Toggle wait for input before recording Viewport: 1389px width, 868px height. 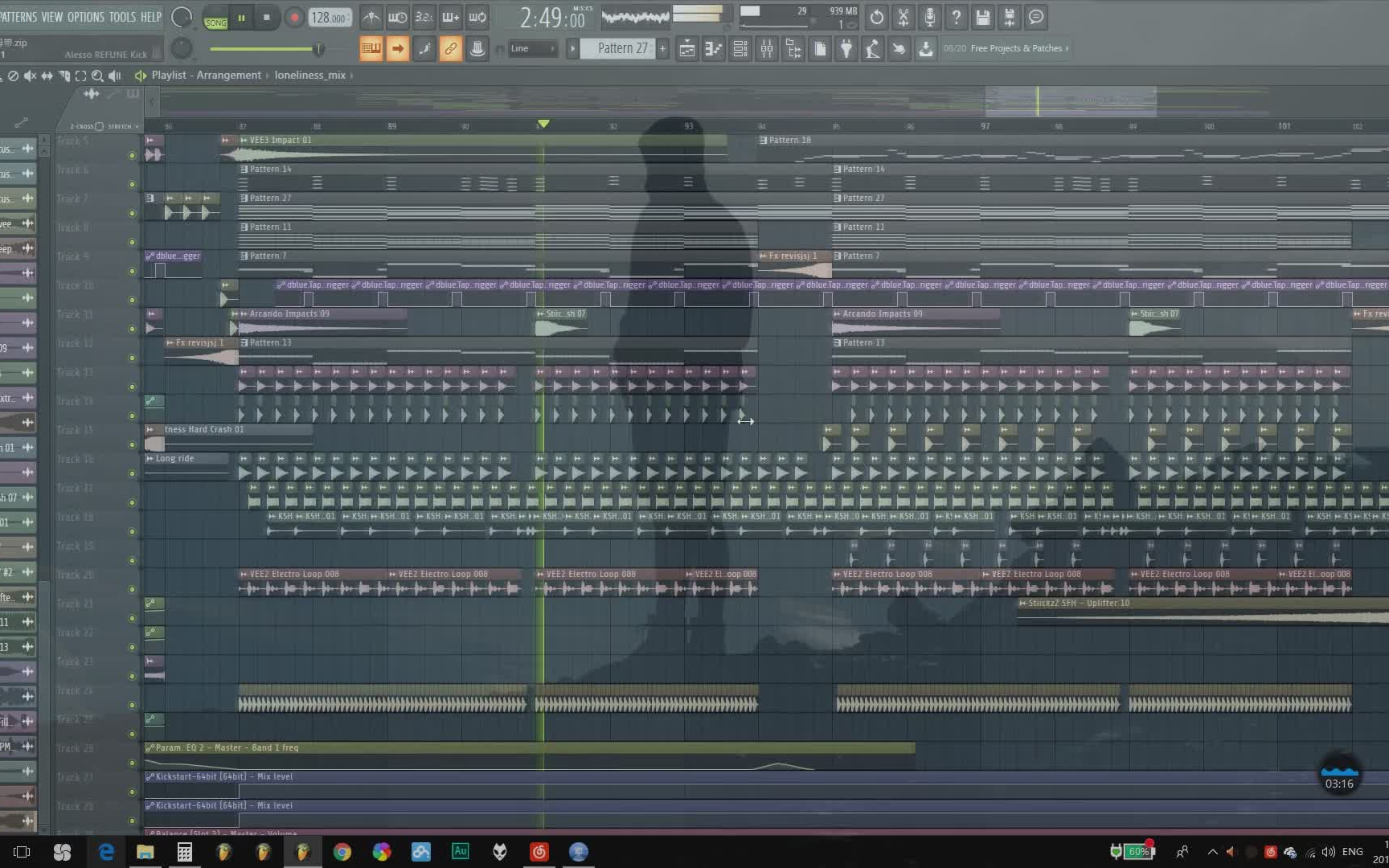397,17
